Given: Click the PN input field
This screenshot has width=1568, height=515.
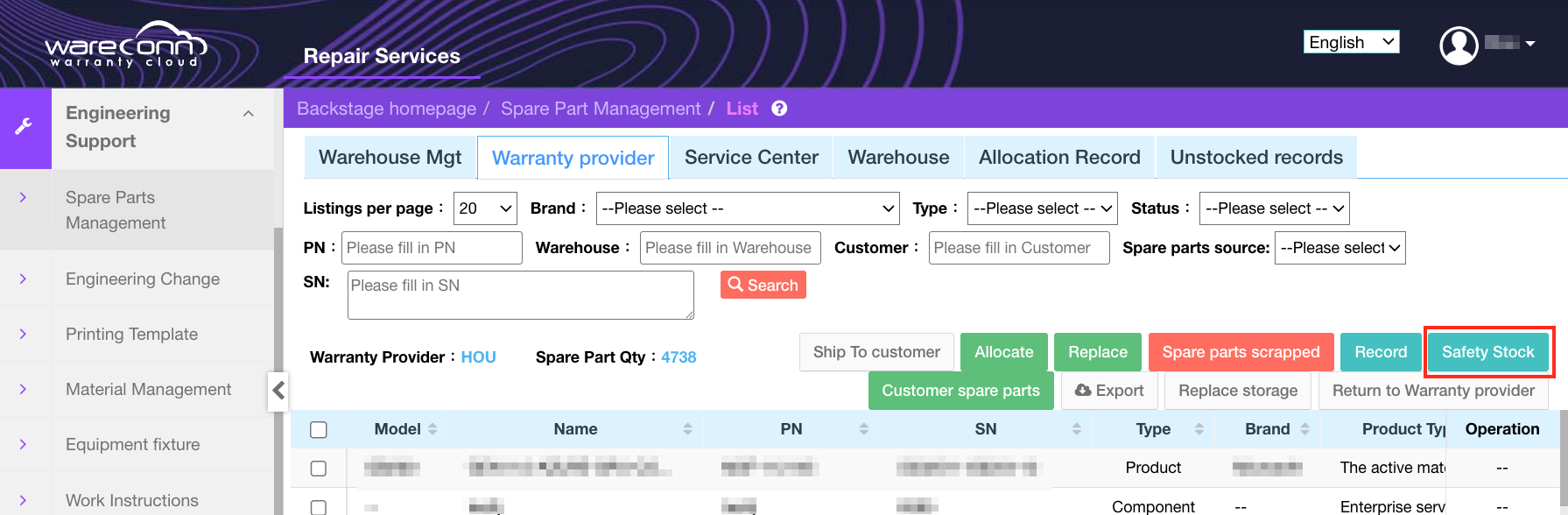Looking at the screenshot, I should coord(432,248).
